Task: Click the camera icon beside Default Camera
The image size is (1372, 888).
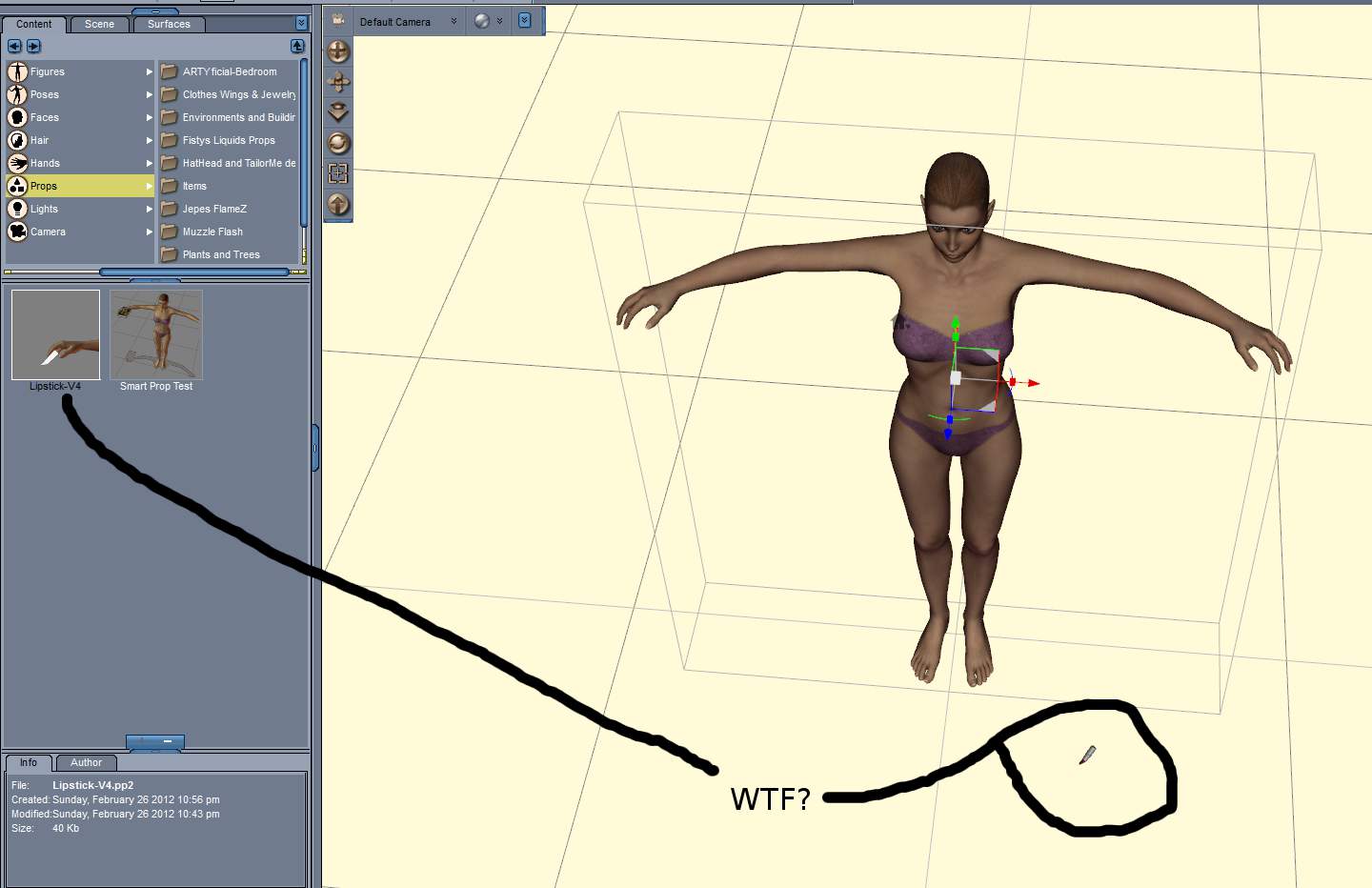Action: 338,20
